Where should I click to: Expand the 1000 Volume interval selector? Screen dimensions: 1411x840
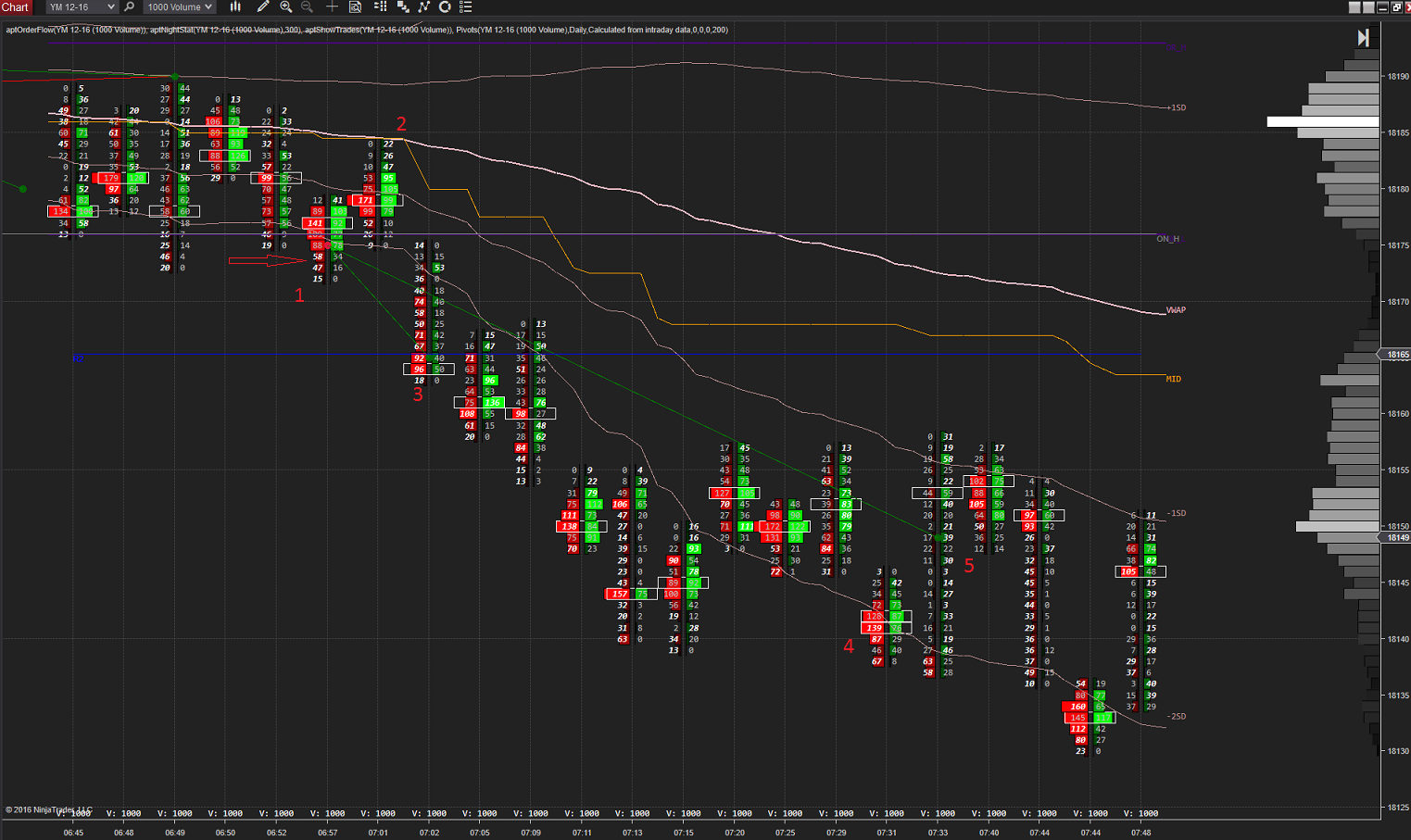[x=180, y=7]
